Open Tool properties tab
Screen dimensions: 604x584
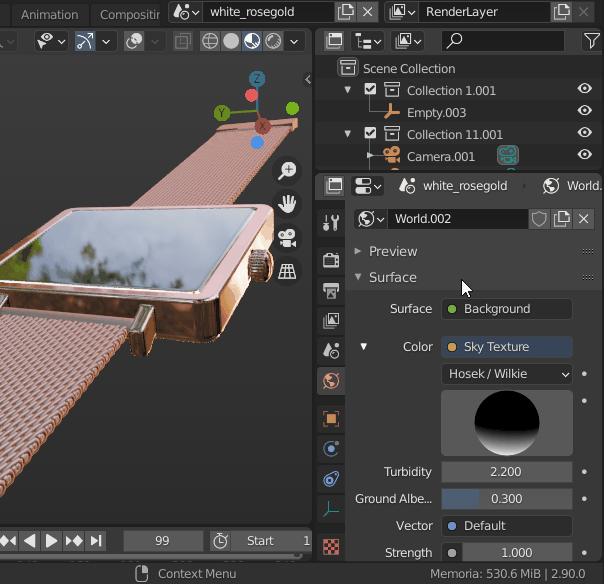[331, 223]
